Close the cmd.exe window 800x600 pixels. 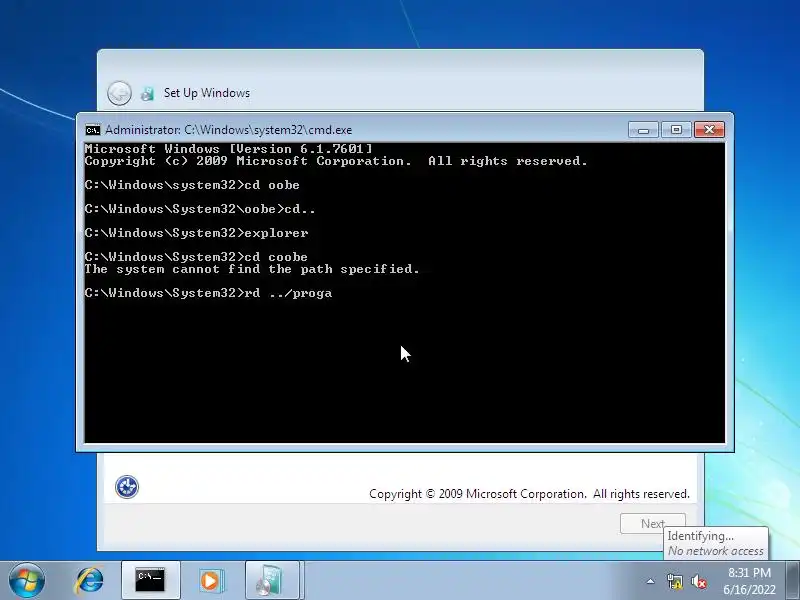tap(709, 130)
